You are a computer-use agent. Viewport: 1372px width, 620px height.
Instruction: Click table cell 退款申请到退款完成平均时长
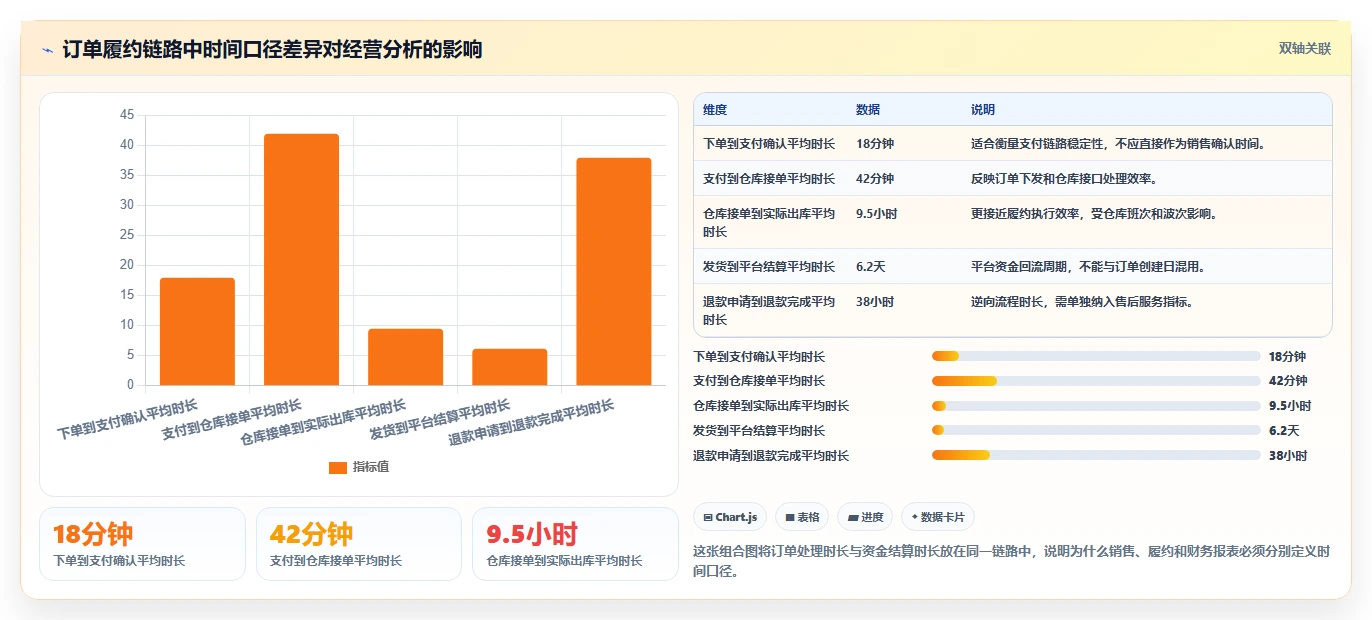[x=769, y=310]
